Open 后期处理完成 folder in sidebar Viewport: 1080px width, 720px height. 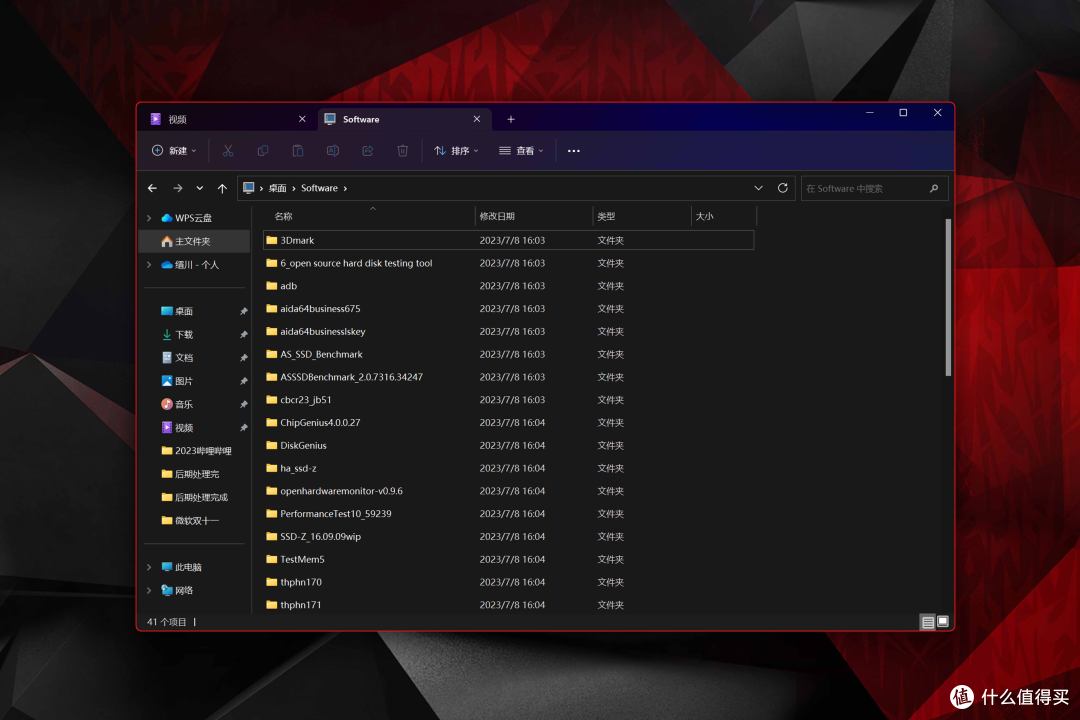[x=194, y=497]
